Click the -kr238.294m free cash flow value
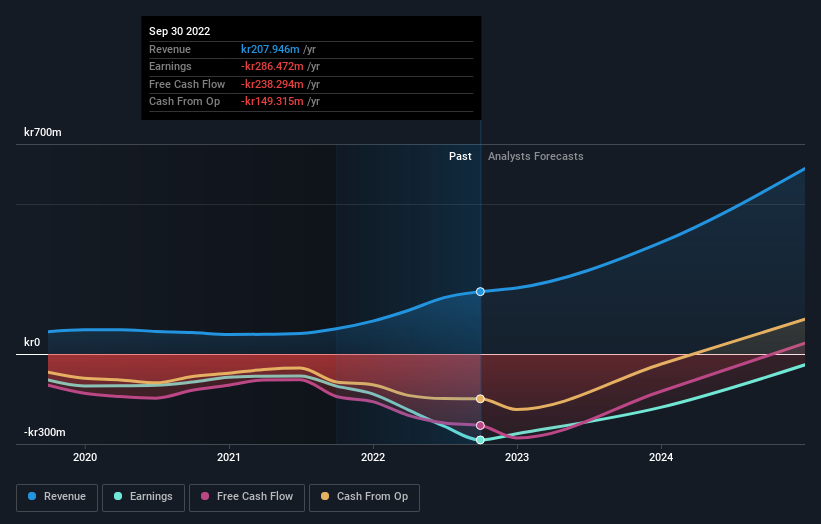Screen dimensions: 821x524 pyautogui.click(x=272, y=84)
